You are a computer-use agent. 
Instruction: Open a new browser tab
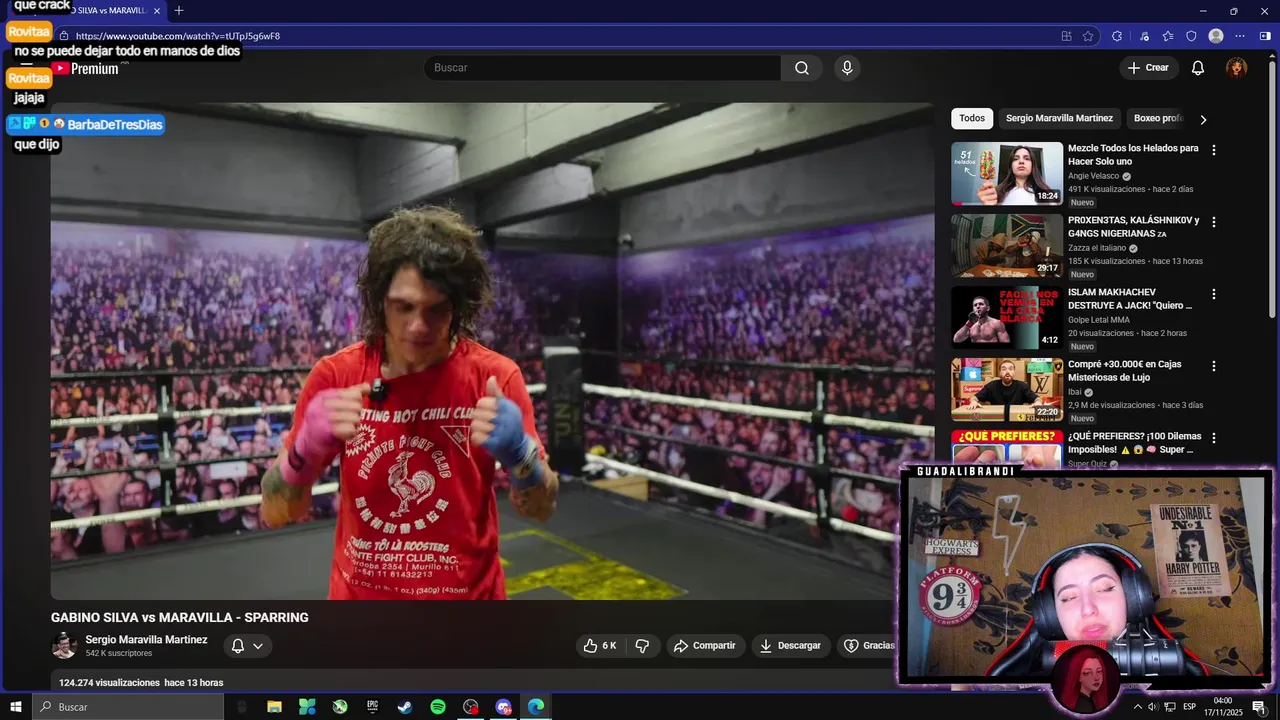pos(179,10)
